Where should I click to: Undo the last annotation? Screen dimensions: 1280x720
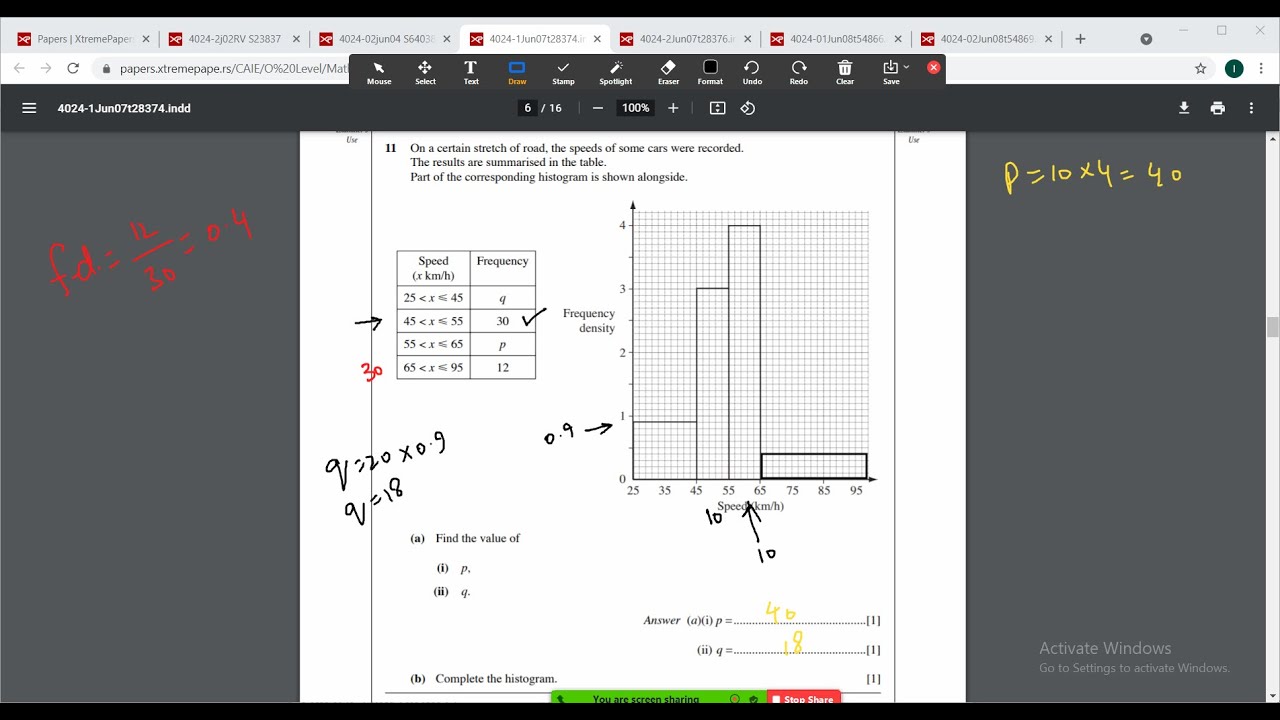752,72
